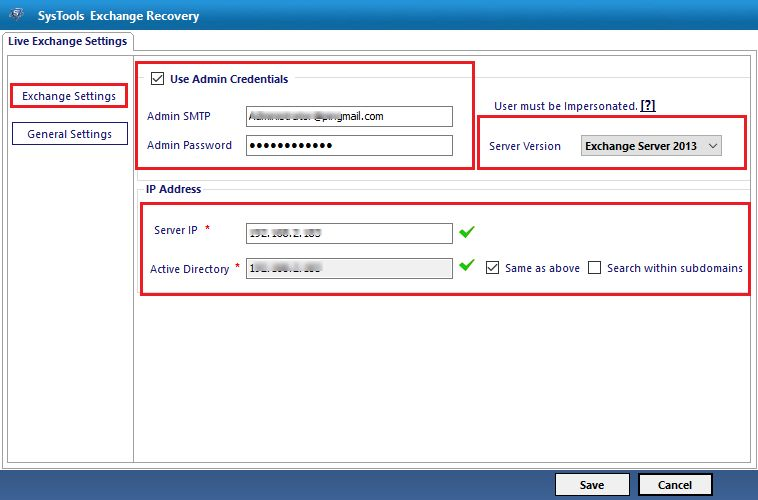Uncheck Use Admin Credentials checkbox

point(158,78)
